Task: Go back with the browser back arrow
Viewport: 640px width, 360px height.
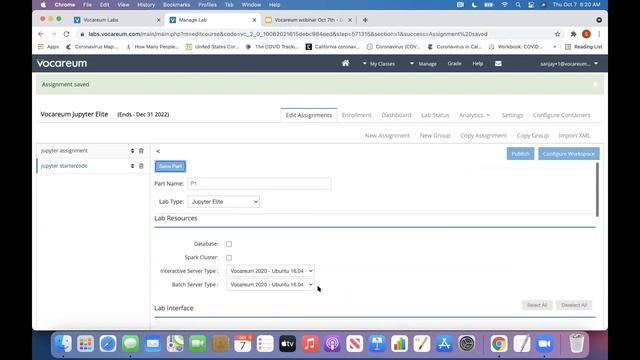Action: tap(41, 34)
